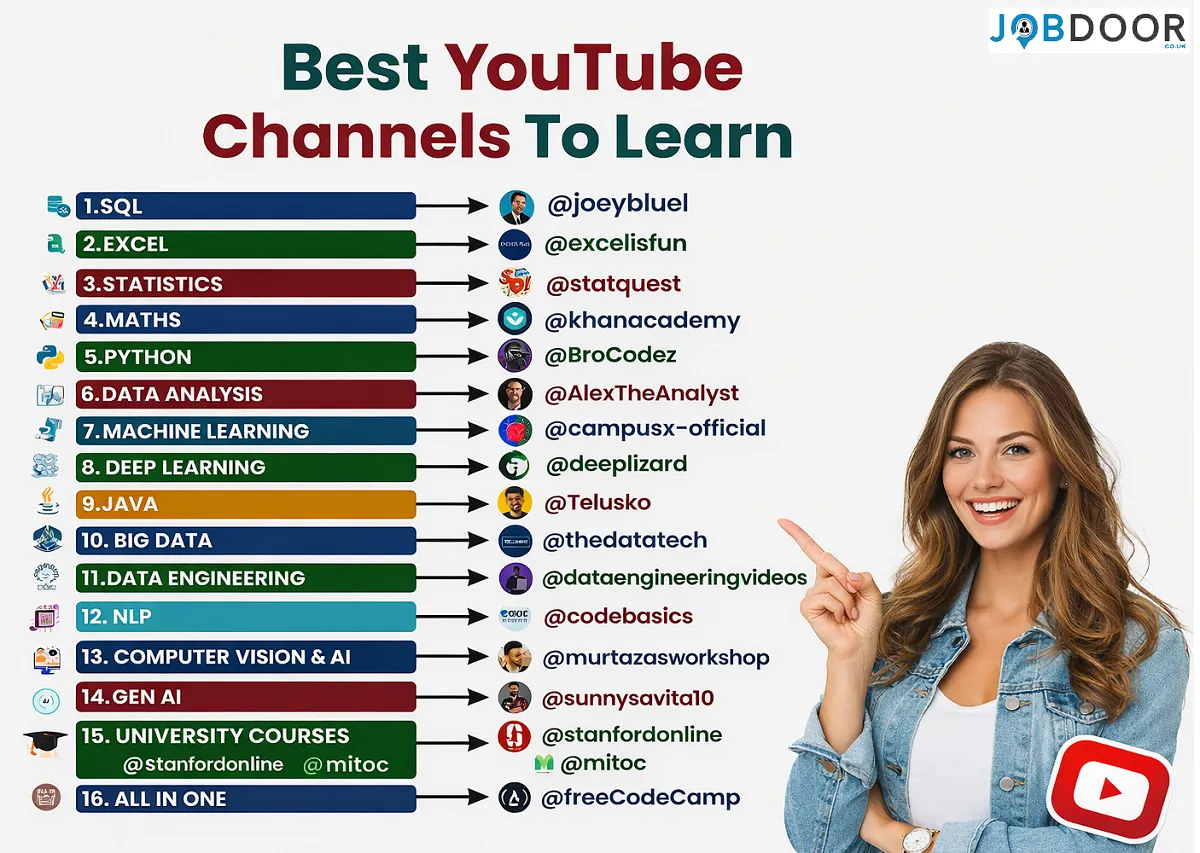Click the YouTube play button logo
Image resolution: width=1200 pixels, height=853 pixels.
coord(1113,789)
